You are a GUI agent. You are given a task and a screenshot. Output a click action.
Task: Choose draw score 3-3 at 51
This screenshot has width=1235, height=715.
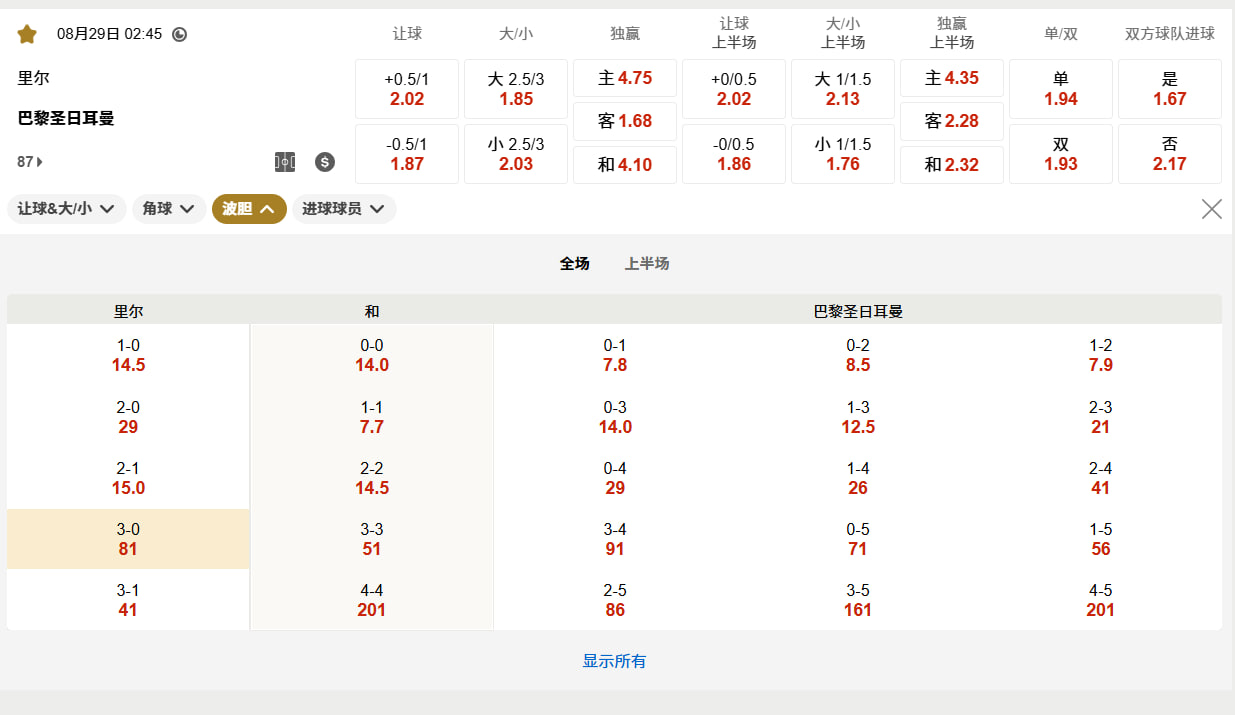click(372, 539)
